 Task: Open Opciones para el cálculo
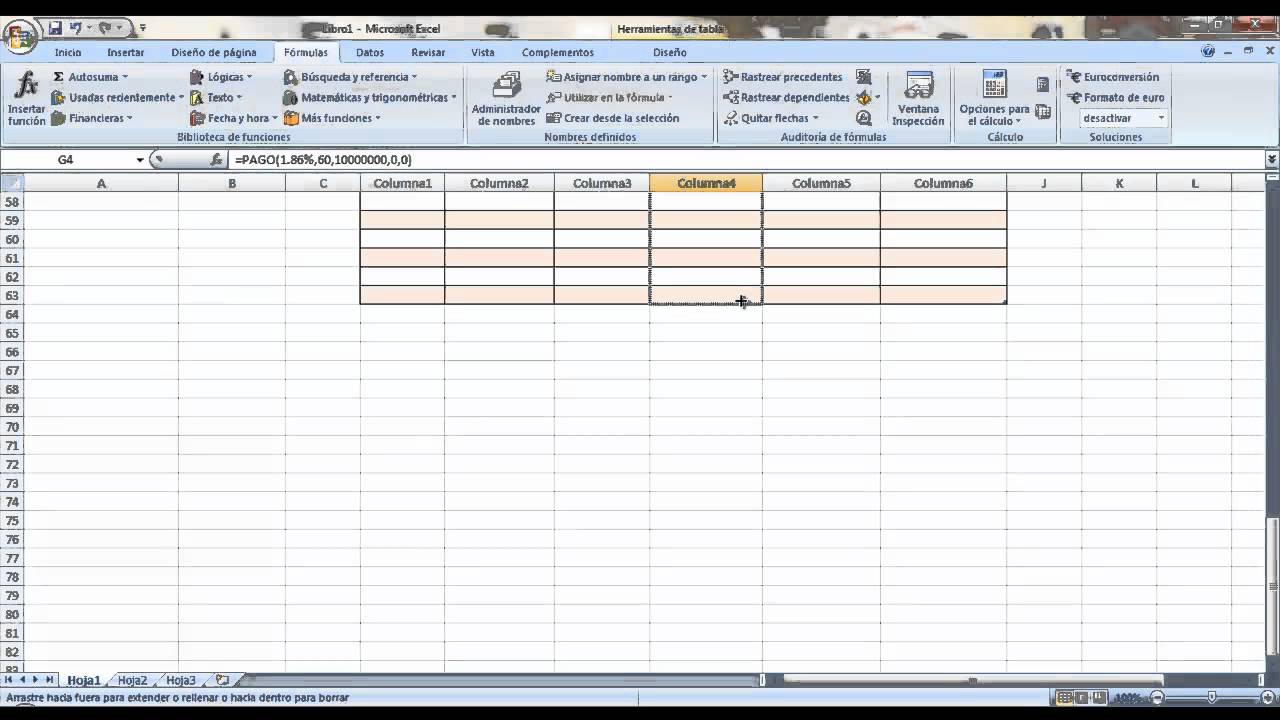click(x=994, y=99)
